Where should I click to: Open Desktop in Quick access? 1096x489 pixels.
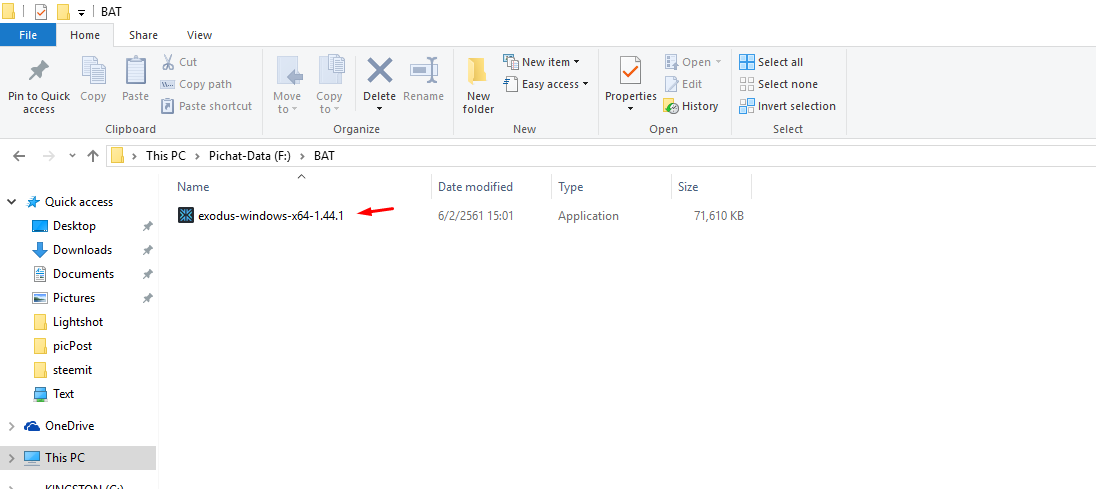pyautogui.click(x=74, y=226)
